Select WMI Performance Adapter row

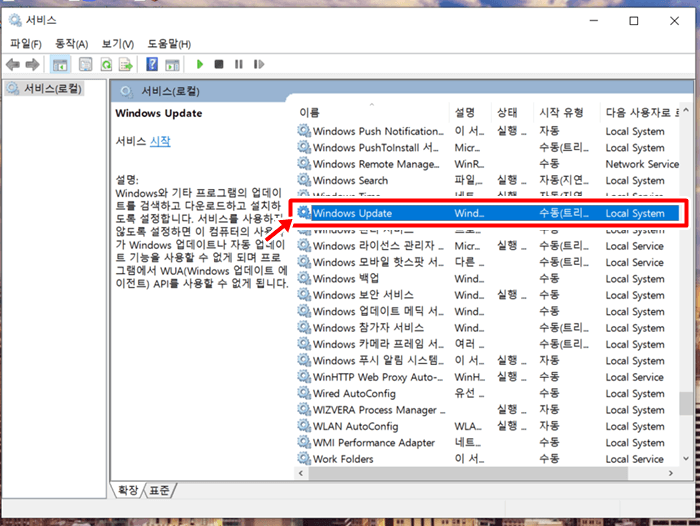tap(488, 443)
